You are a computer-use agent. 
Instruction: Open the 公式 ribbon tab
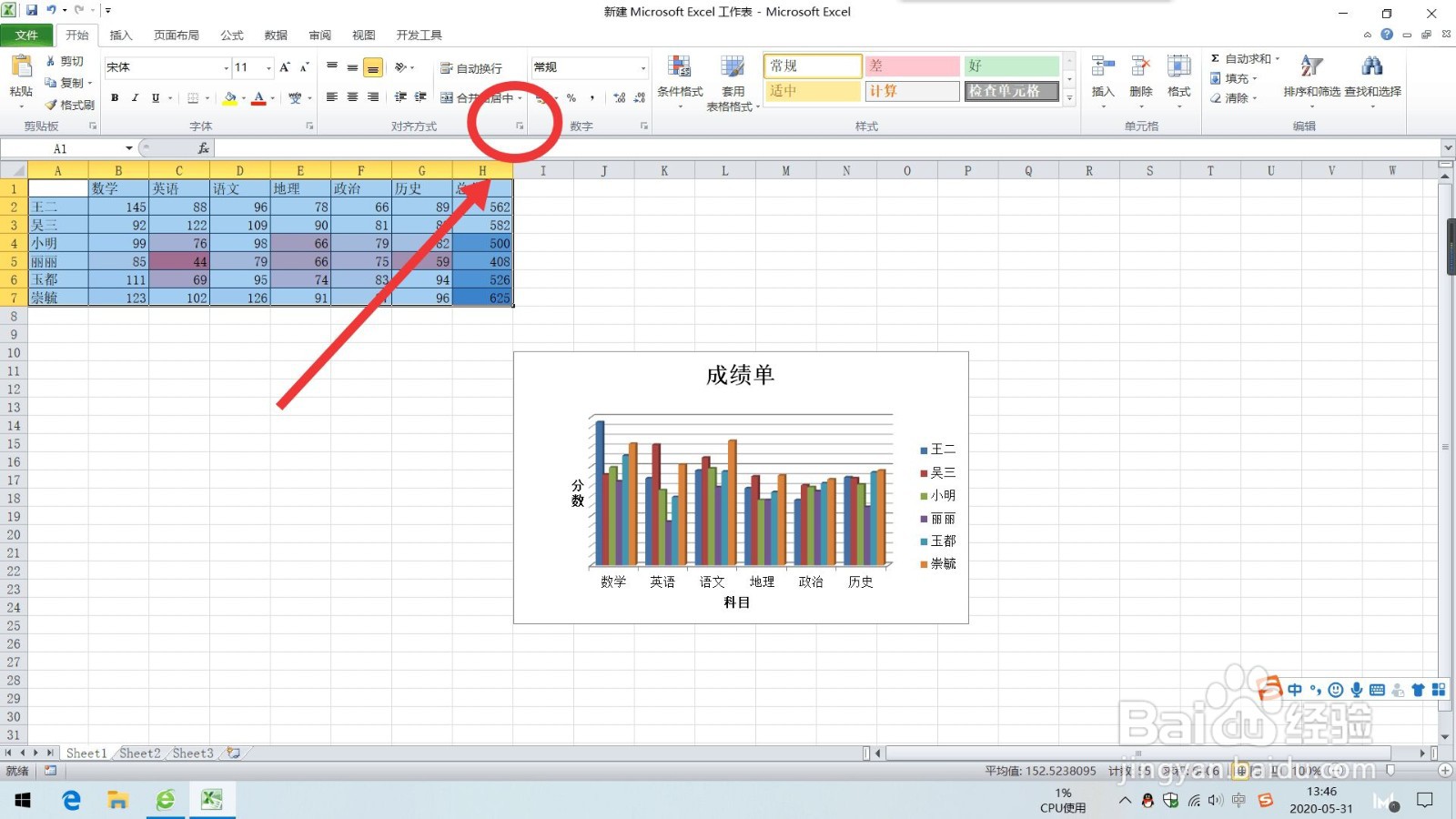pyautogui.click(x=231, y=35)
